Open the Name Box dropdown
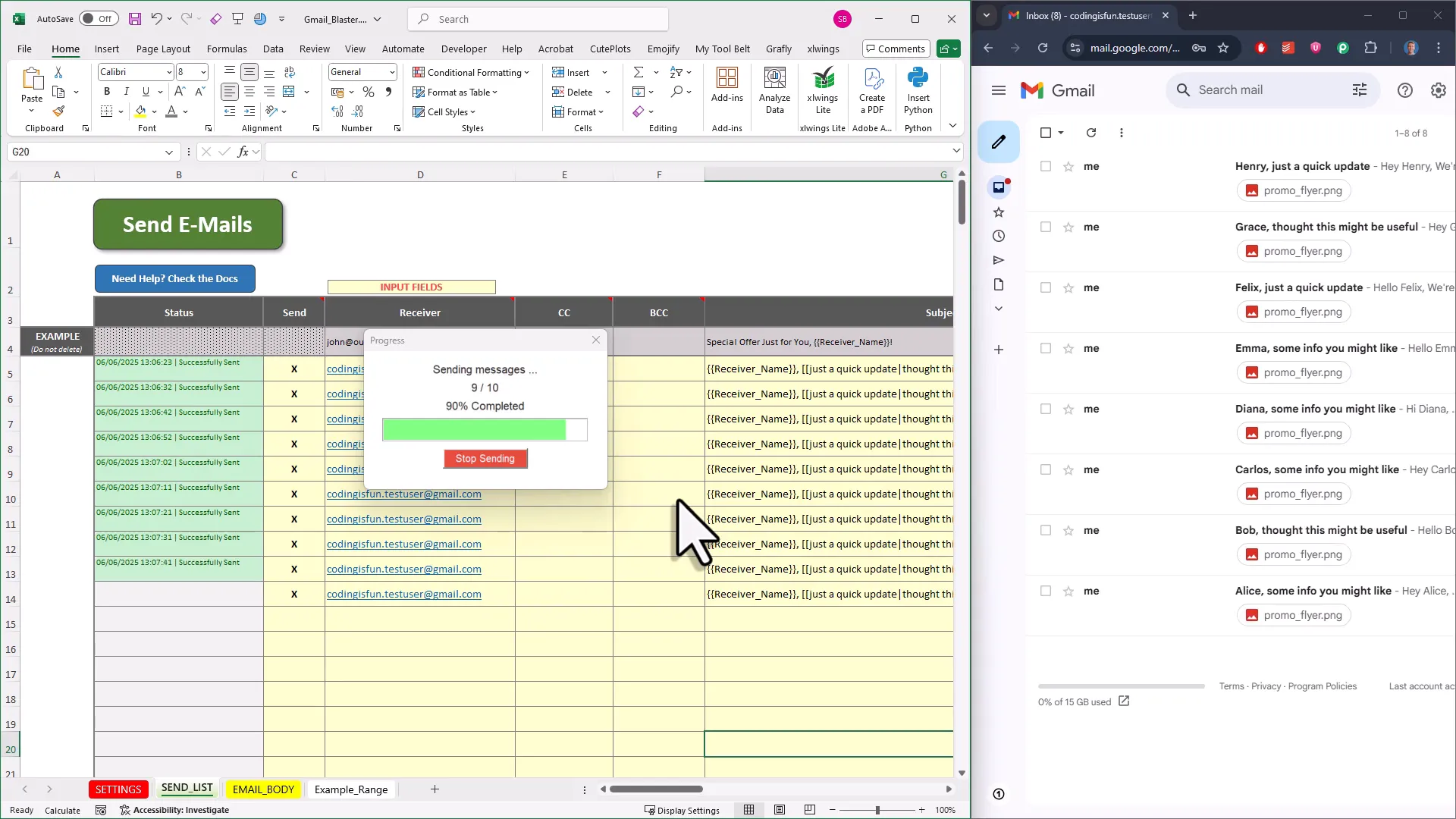Screen dimensions: 1456x819 (169, 152)
